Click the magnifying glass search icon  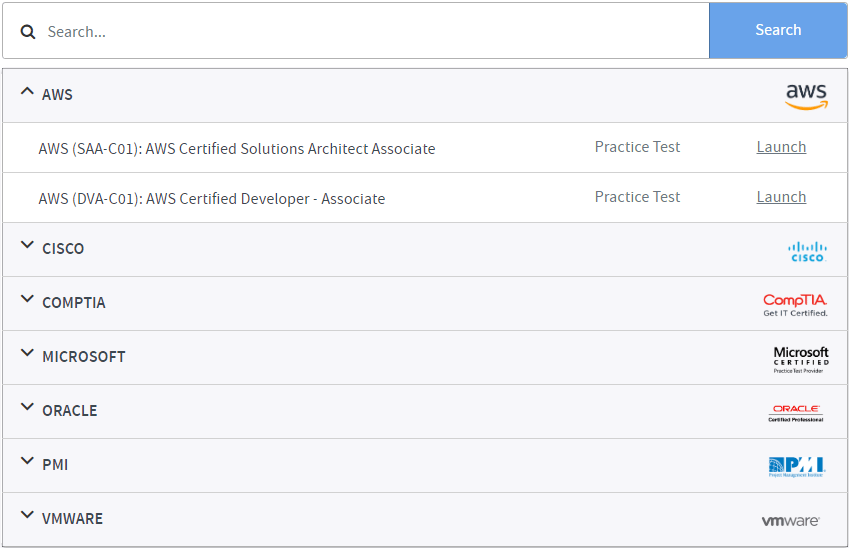coord(28,32)
